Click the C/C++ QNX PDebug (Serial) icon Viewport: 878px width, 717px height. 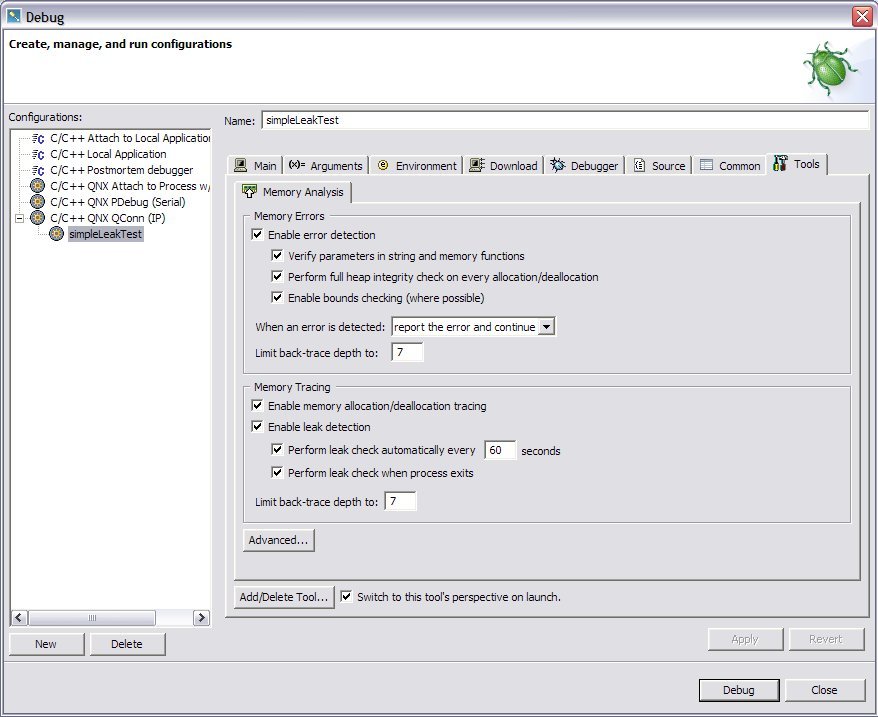(x=38, y=202)
